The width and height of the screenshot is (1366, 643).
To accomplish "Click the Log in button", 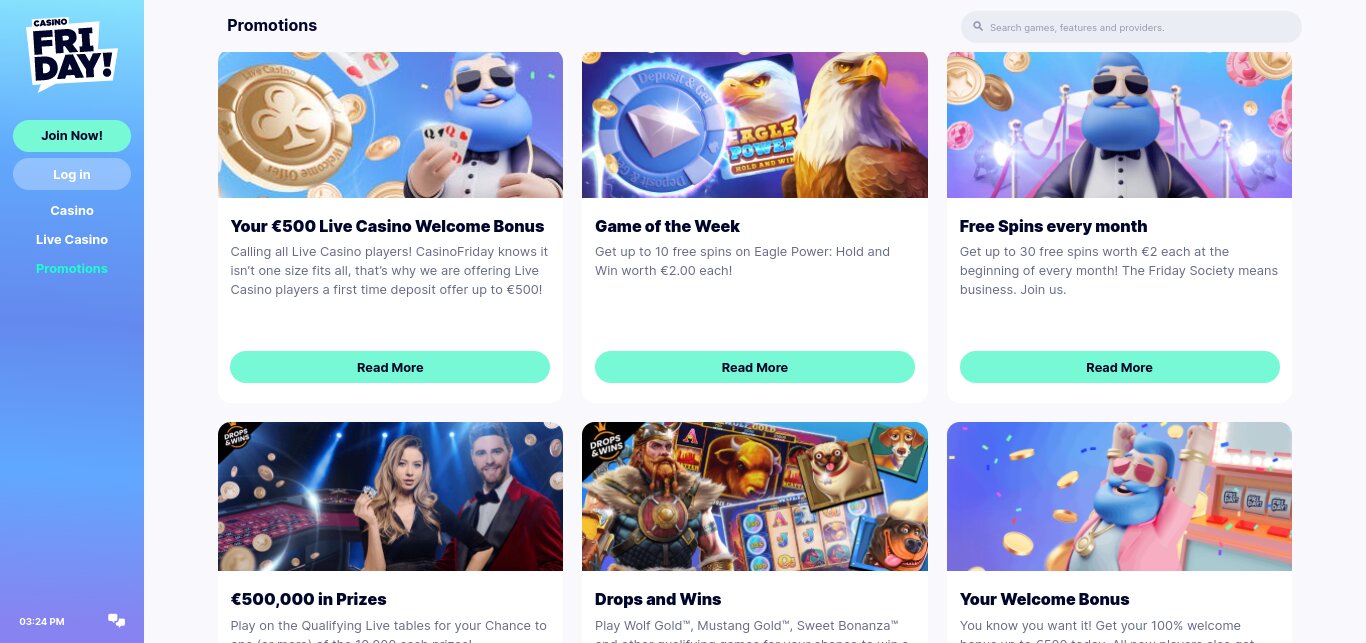I will 72,174.
